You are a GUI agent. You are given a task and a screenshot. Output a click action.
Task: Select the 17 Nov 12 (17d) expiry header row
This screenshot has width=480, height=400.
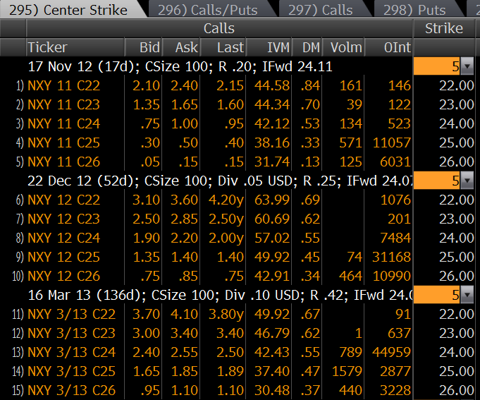[180, 66]
